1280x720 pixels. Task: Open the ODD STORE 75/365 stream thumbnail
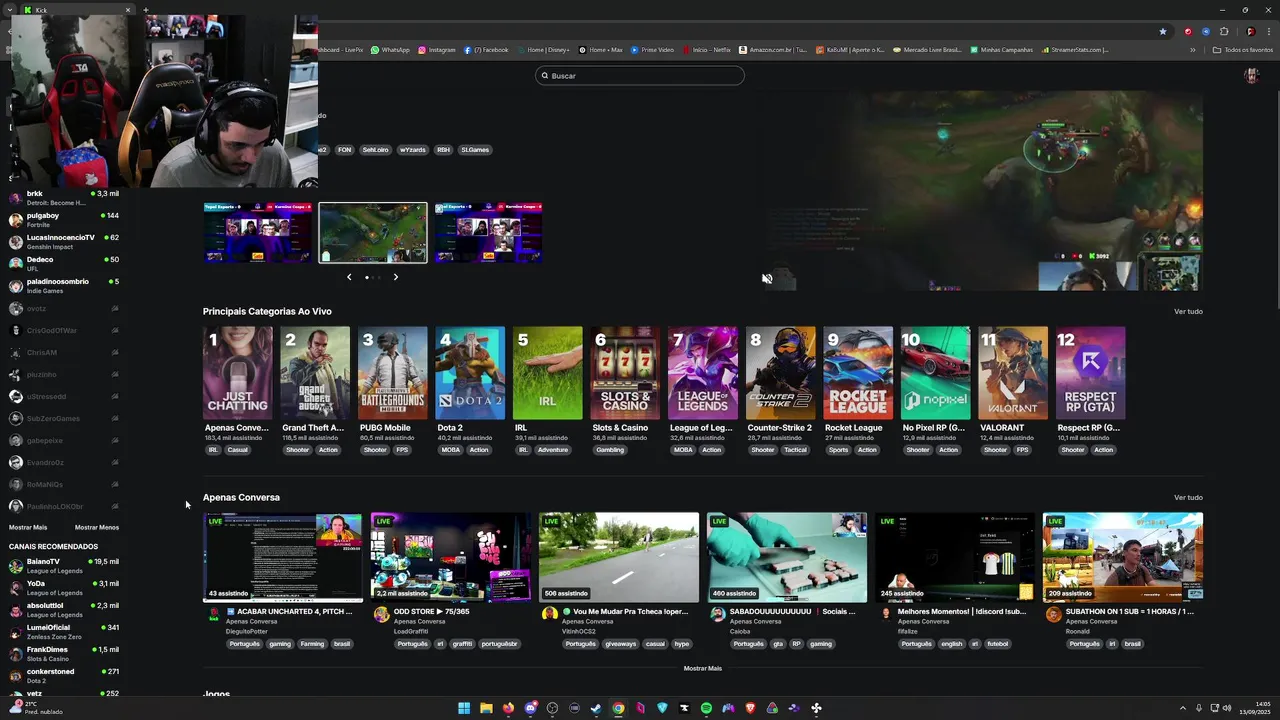click(x=451, y=558)
